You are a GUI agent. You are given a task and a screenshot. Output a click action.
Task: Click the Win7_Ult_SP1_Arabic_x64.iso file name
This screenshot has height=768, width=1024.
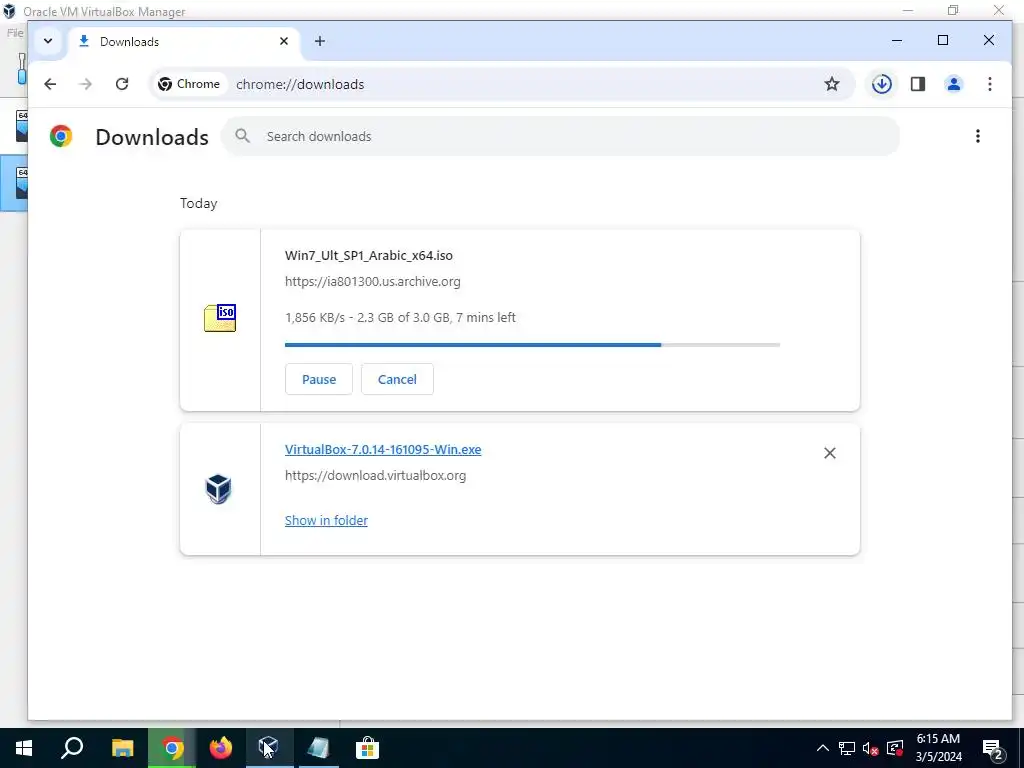tap(369, 255)
